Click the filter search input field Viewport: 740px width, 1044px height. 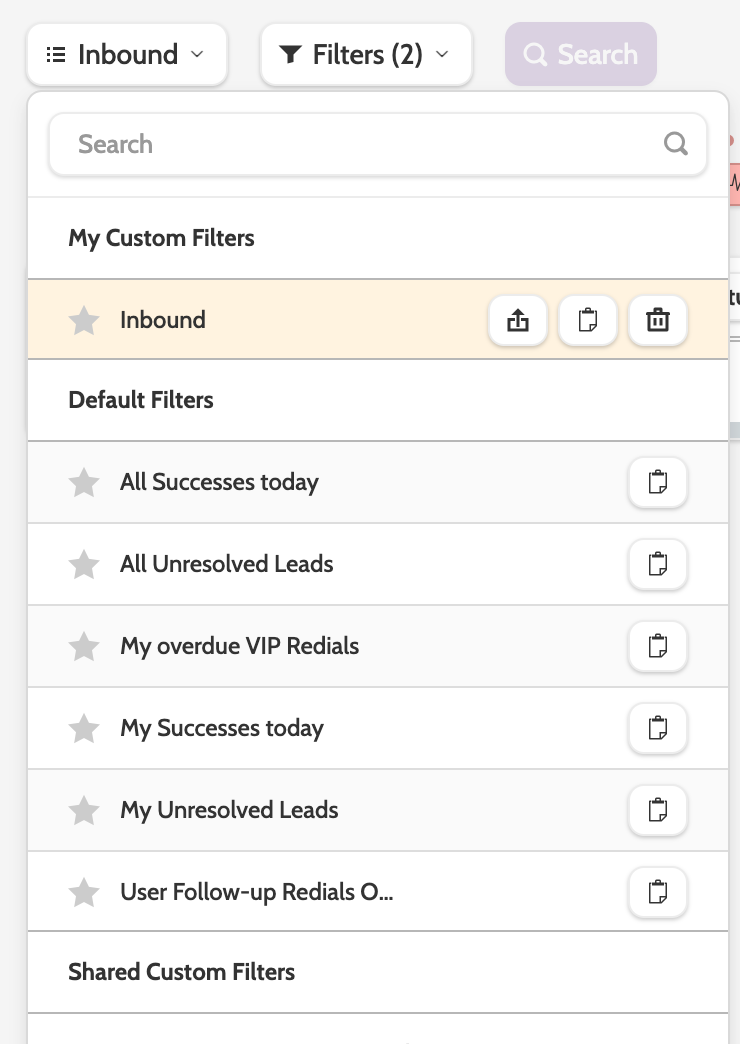click(360, 144)
